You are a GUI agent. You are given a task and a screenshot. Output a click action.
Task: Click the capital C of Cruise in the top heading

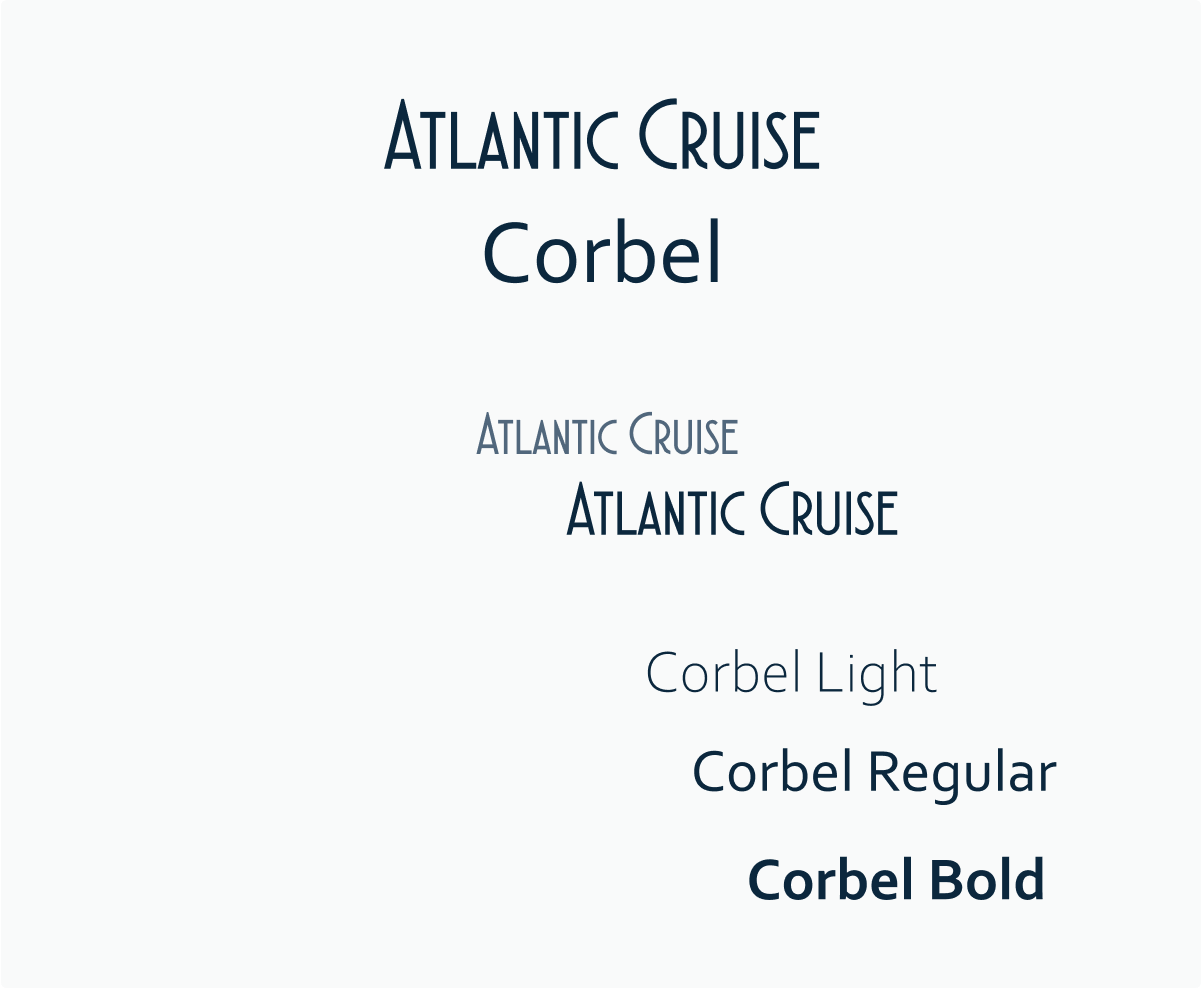click(x=661, y=134)
